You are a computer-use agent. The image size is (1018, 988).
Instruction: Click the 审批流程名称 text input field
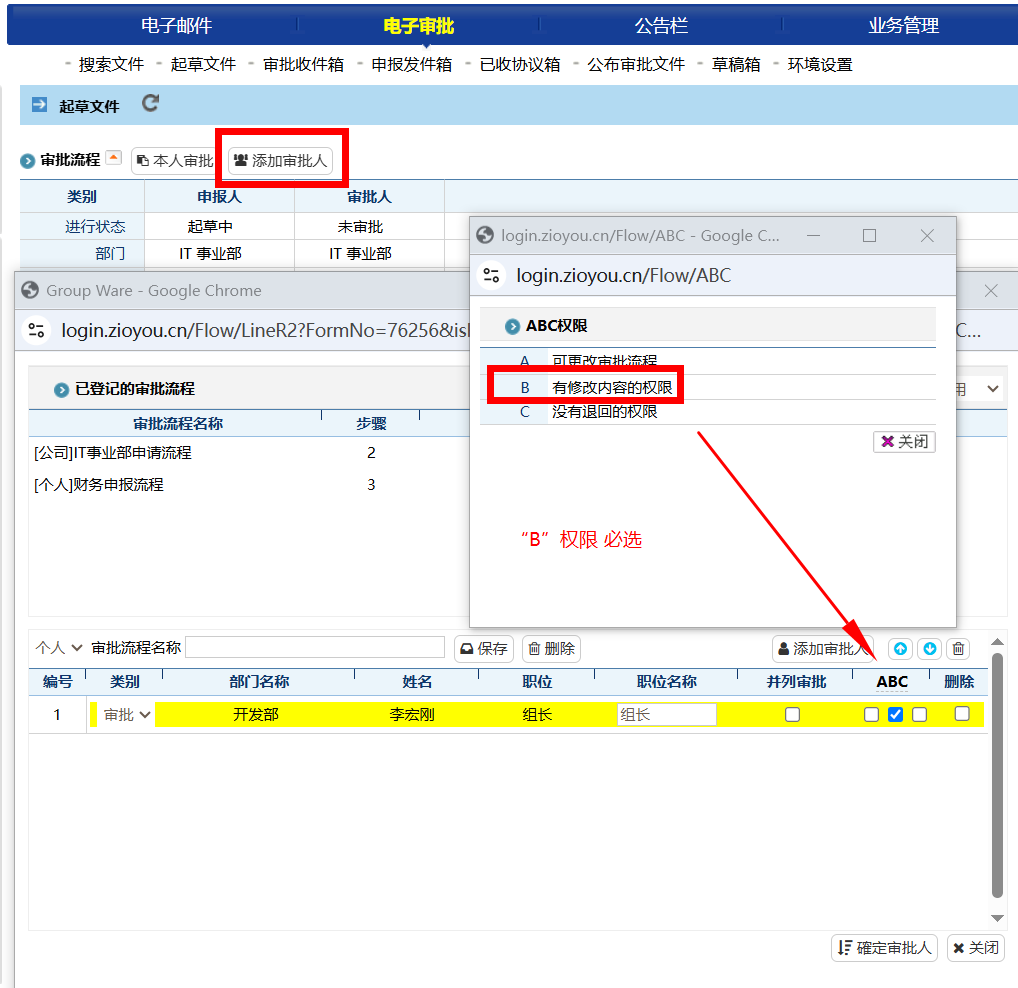tap(315, 647)
